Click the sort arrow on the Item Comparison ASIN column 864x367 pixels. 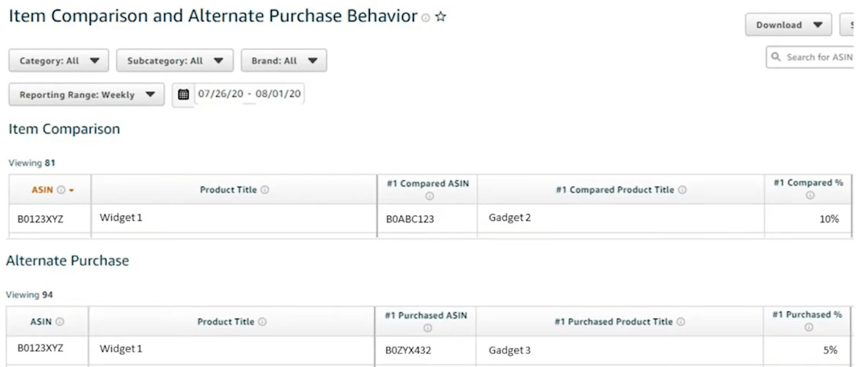71,190
